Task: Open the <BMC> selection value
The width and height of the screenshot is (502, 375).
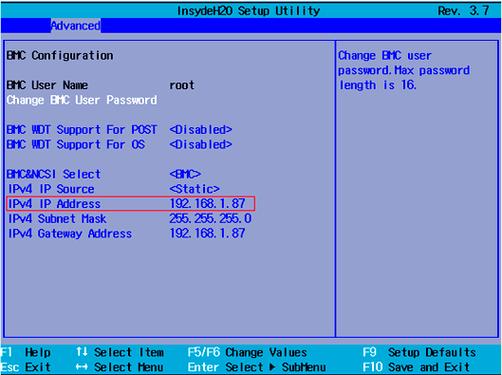Action: (185, 174)
